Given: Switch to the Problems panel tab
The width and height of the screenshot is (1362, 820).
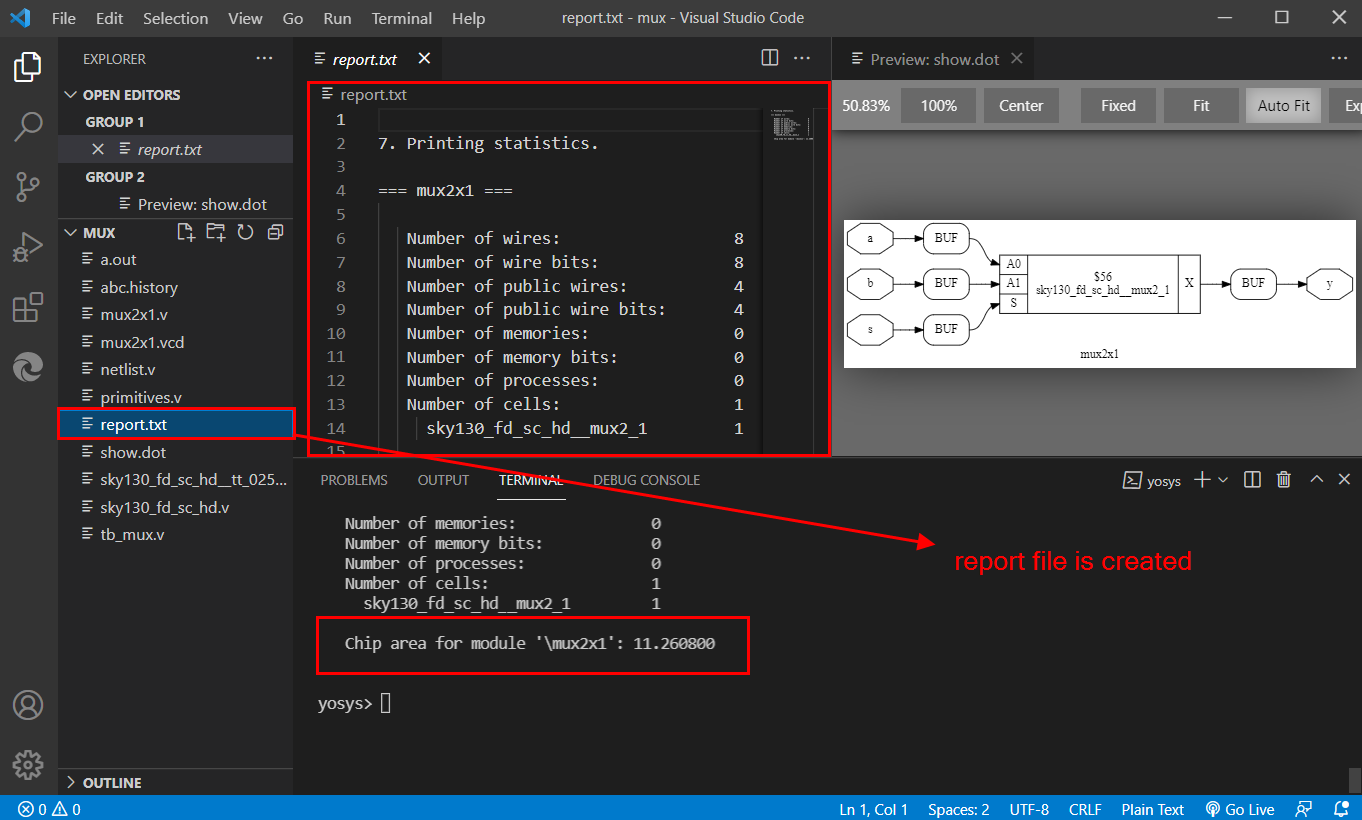Looking at the screenshot, I should coord(354,480).
